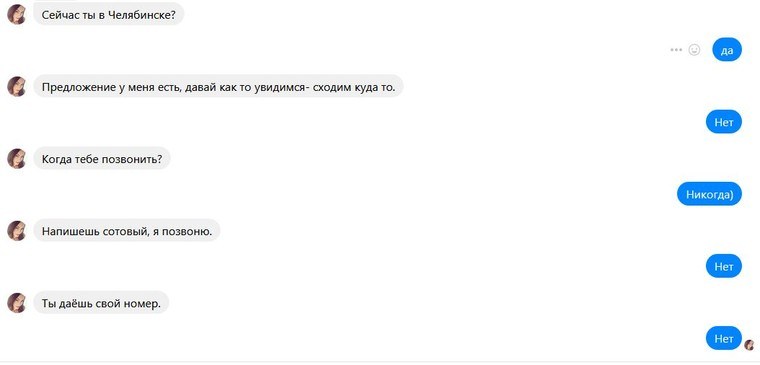Open avatar beside "Предложение у меня есть" message

(x=16, y=86)
